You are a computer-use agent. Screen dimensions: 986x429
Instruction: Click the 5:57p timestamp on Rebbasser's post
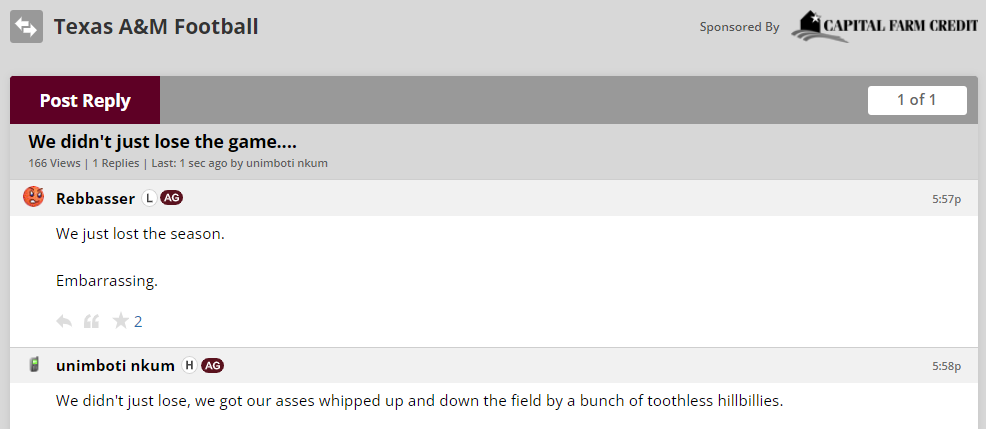(946, 199)
